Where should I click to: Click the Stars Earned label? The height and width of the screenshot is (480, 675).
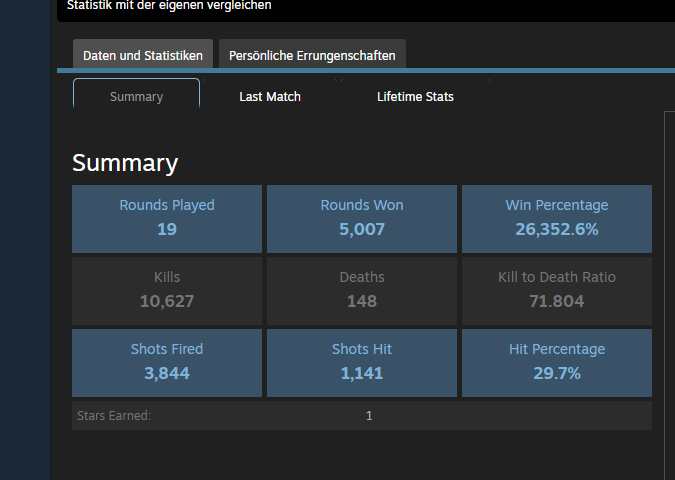(114, 416)
